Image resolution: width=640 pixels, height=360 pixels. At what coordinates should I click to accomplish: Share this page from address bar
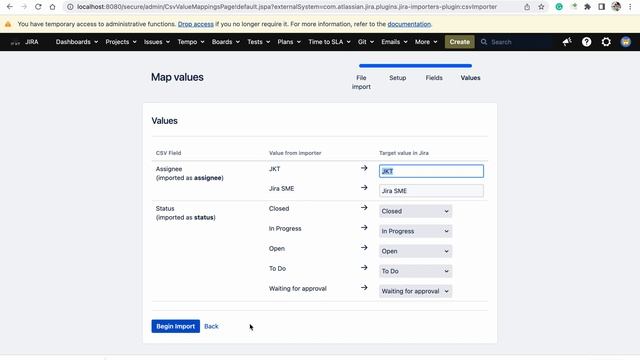pos(527,7)
